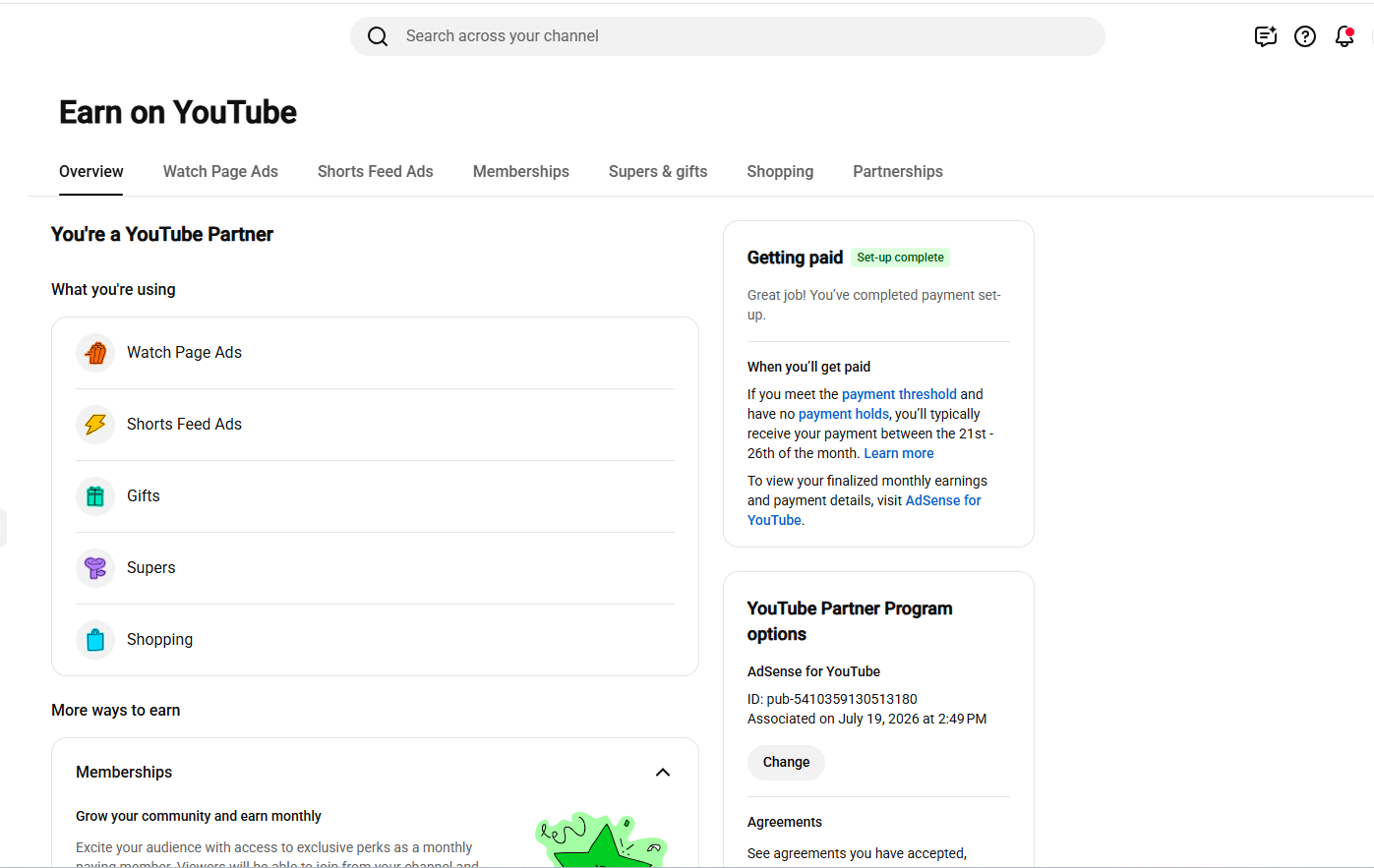This screenshot has height=868, width=1374.
Task: Click the 'What you're using' heading
Action: tap(113, 289)
